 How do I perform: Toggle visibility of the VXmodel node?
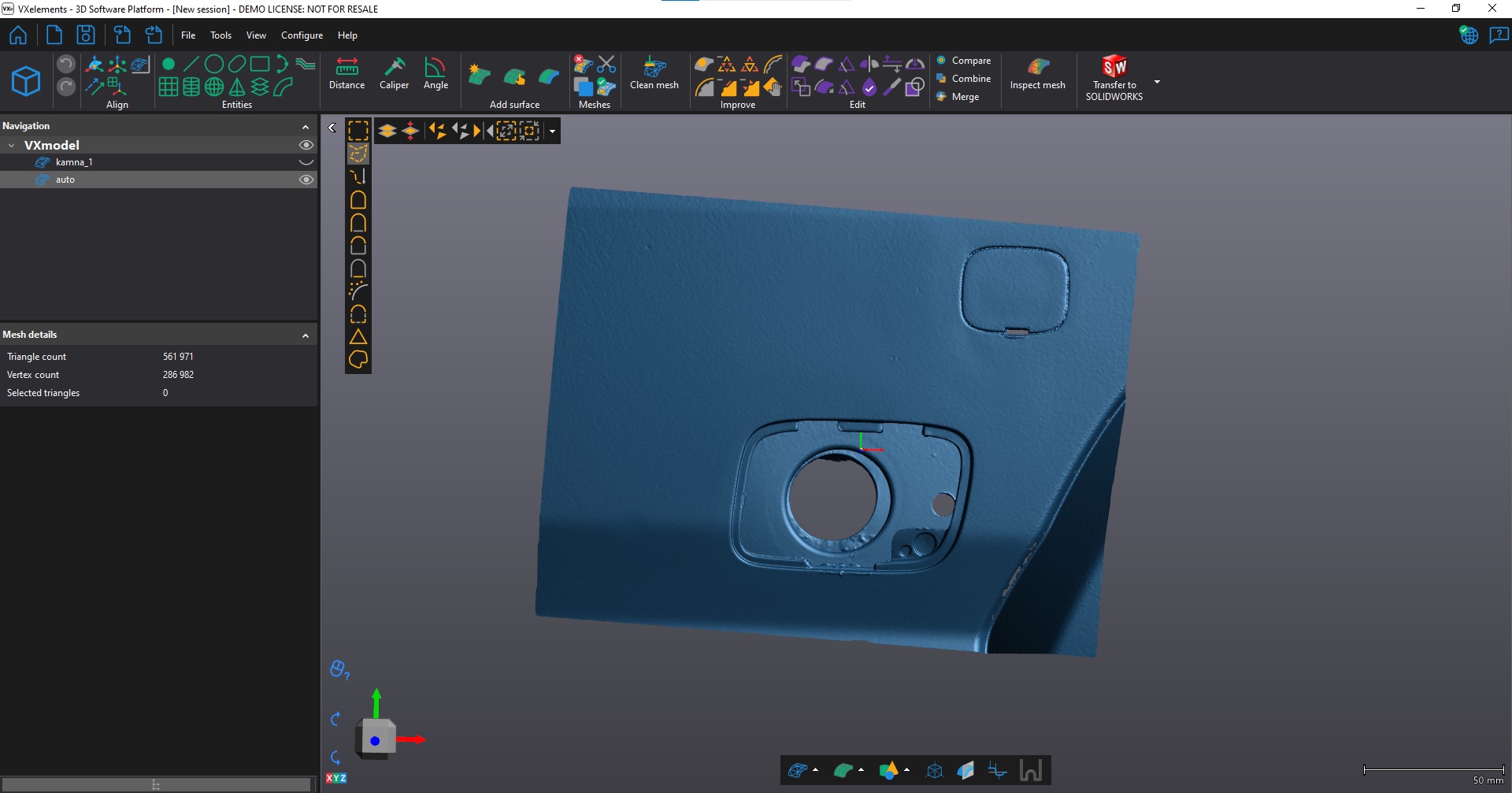point(306,145)
